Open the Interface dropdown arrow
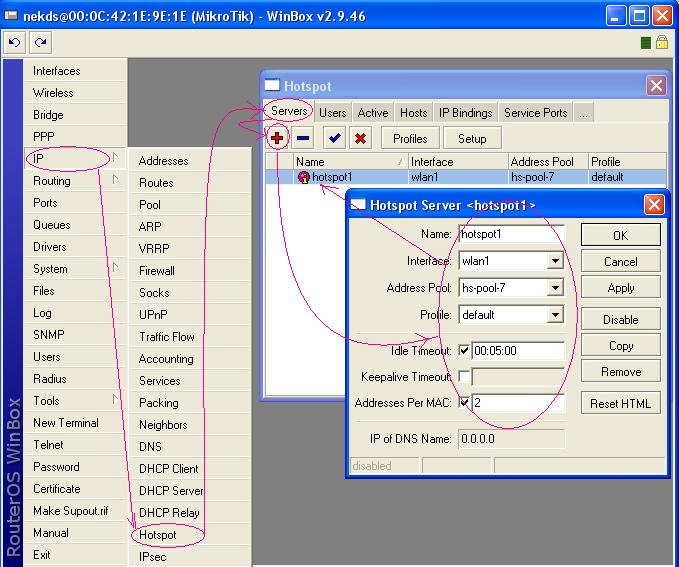Image resolution: width=679 pixels, height=567 pixels. [x=555, y=261]
